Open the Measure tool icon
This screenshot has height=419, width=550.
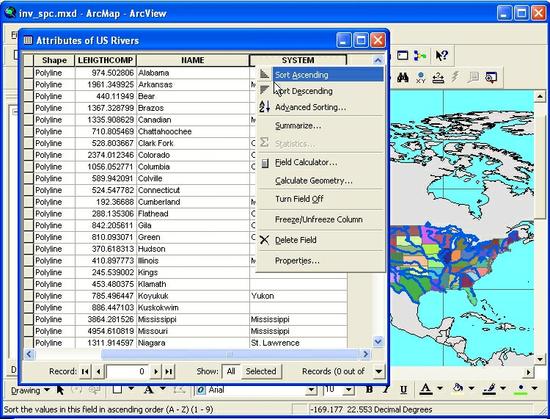tap(438, 77)
